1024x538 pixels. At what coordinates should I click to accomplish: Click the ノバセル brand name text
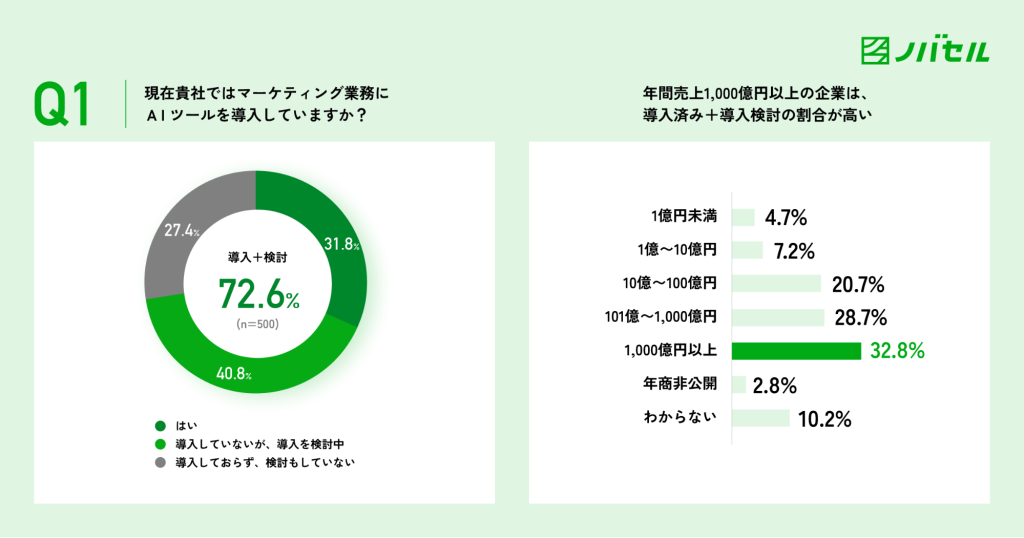[942, 51]
